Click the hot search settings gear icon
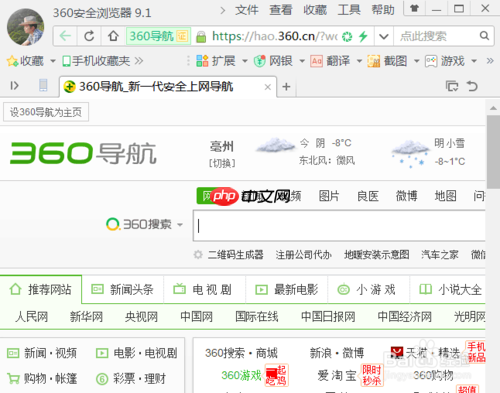Image resolution: width=500 pixels, height=393 pixels. coord(198,255)
